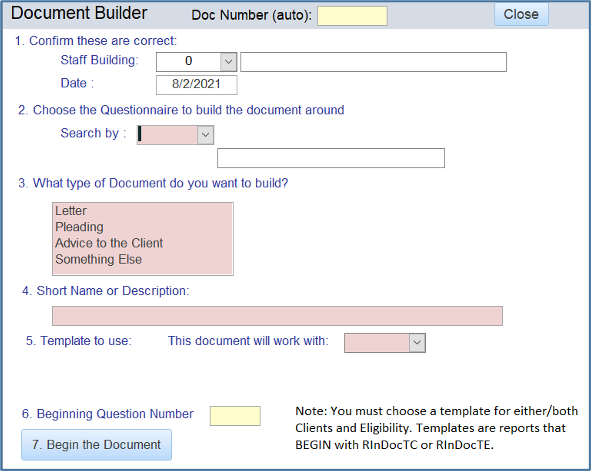
Task: Click the Close button
Action: (521, 14)
